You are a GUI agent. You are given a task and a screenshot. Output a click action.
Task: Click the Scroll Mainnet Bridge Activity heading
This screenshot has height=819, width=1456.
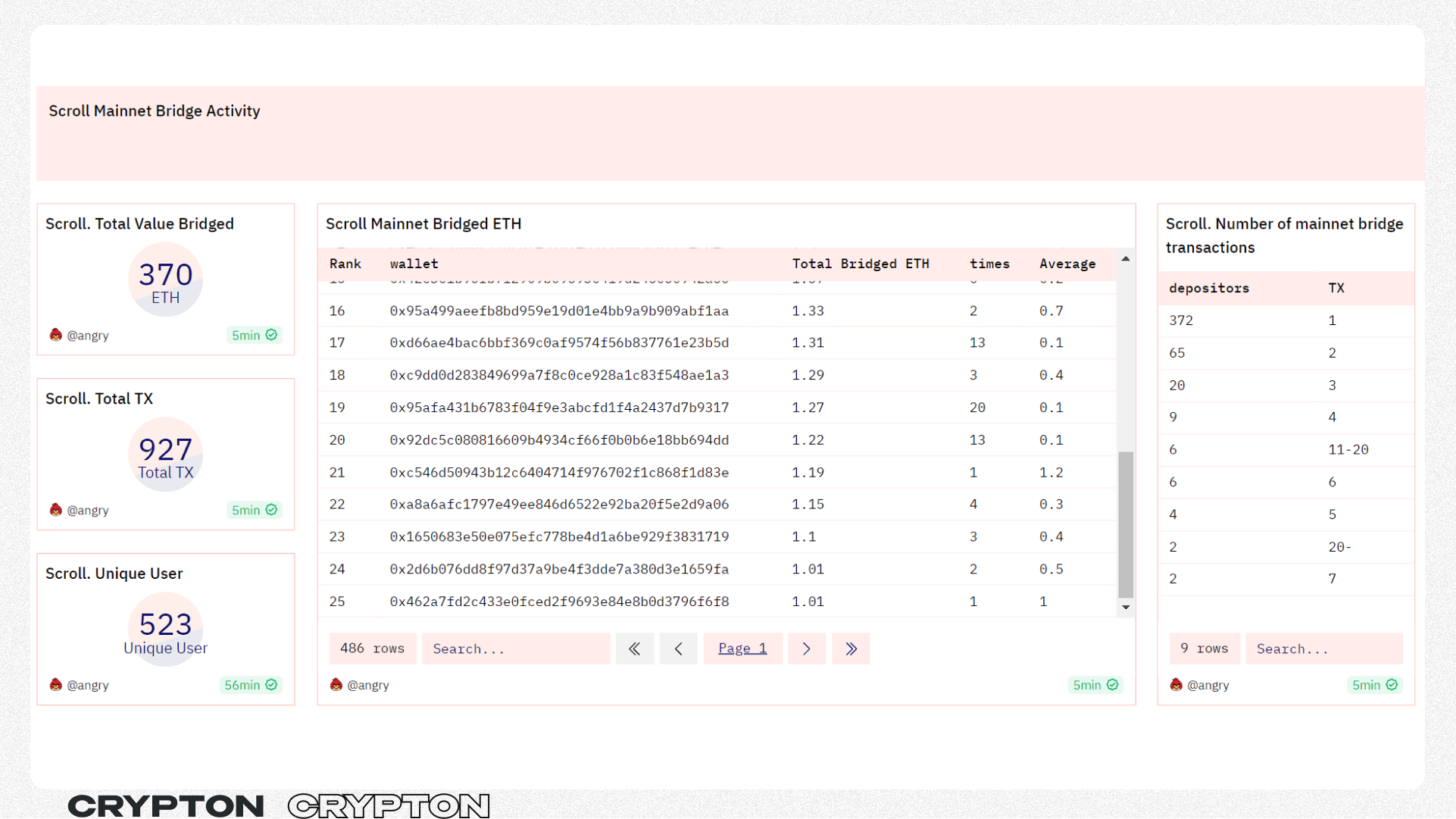[x=155, y=111]
